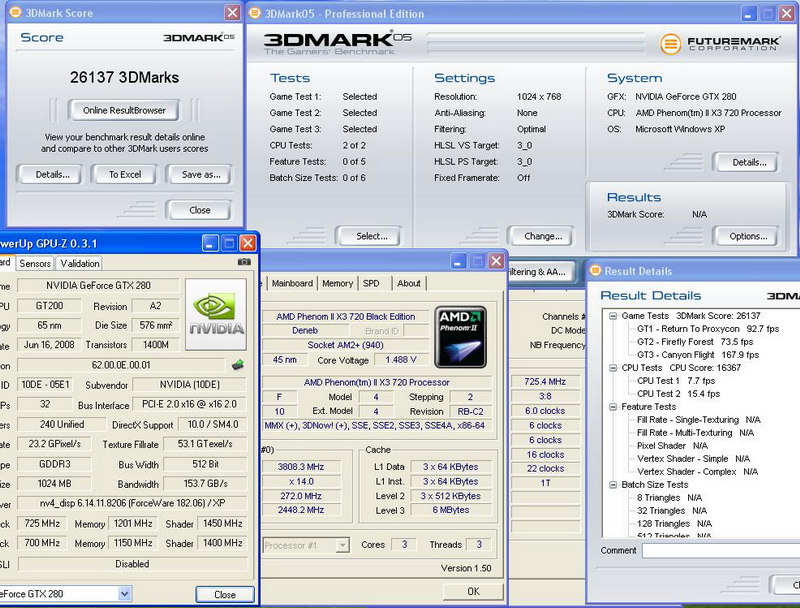Screen dimensions: 800x608
Task: Click the 3DMark Score window title icon
Action: tap(16, 12)
